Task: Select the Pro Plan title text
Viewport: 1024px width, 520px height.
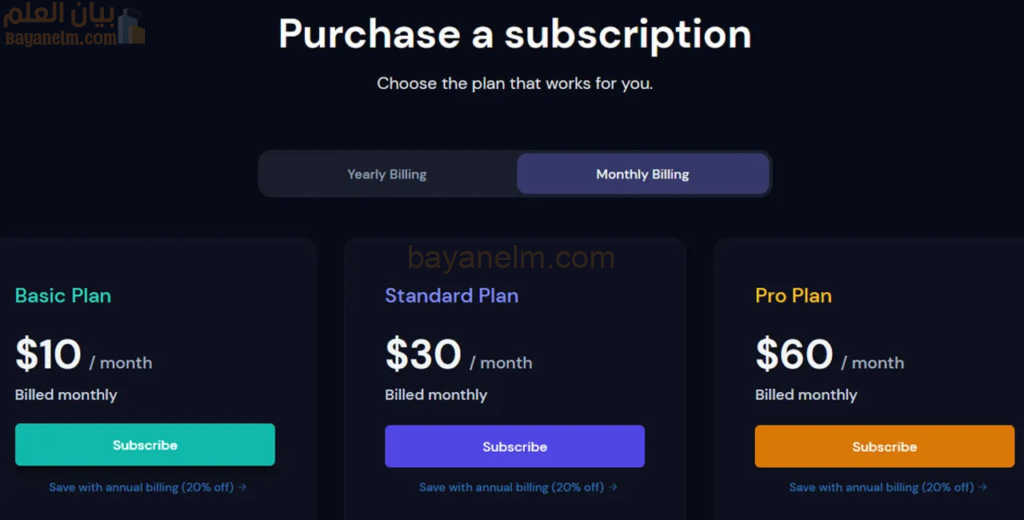Action: pos(793,295)
